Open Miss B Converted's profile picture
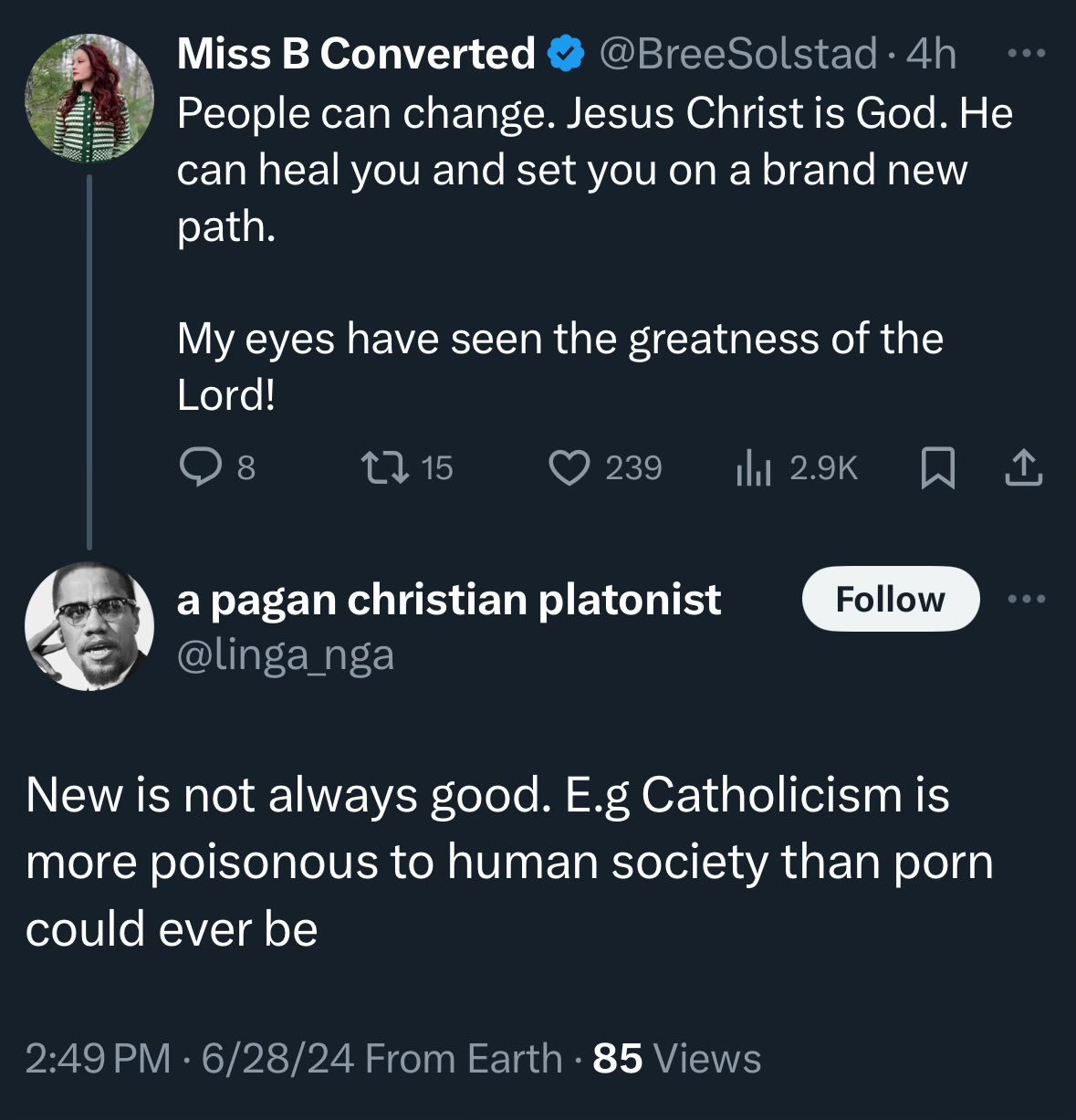 pyautogui.click(x=89, y=99)
